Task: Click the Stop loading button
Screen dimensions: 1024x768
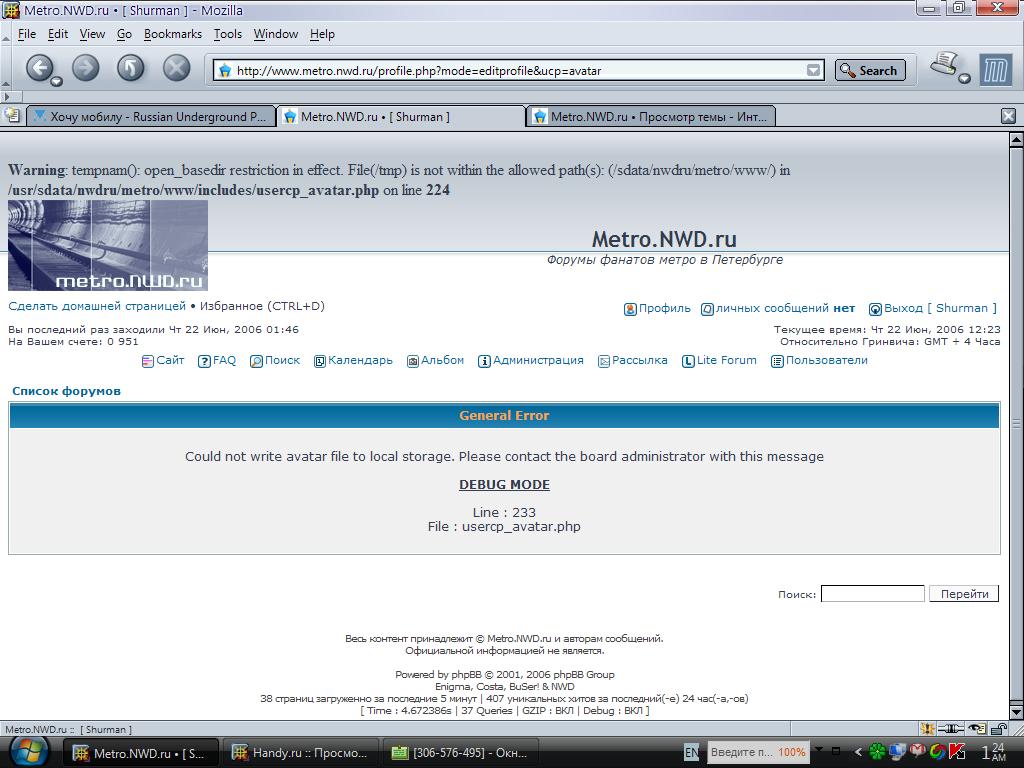Action: point(176,68)
